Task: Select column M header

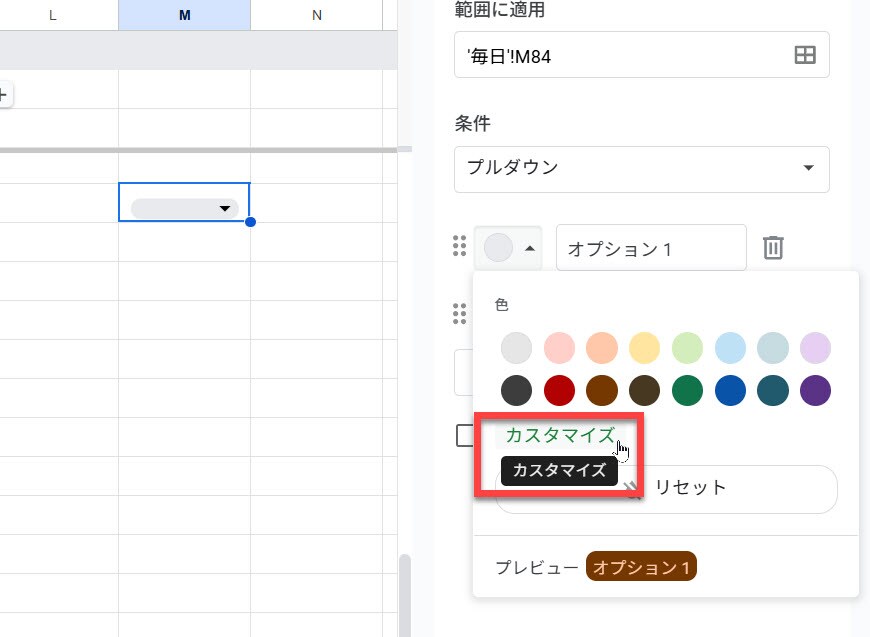Action: pos(184,15)
